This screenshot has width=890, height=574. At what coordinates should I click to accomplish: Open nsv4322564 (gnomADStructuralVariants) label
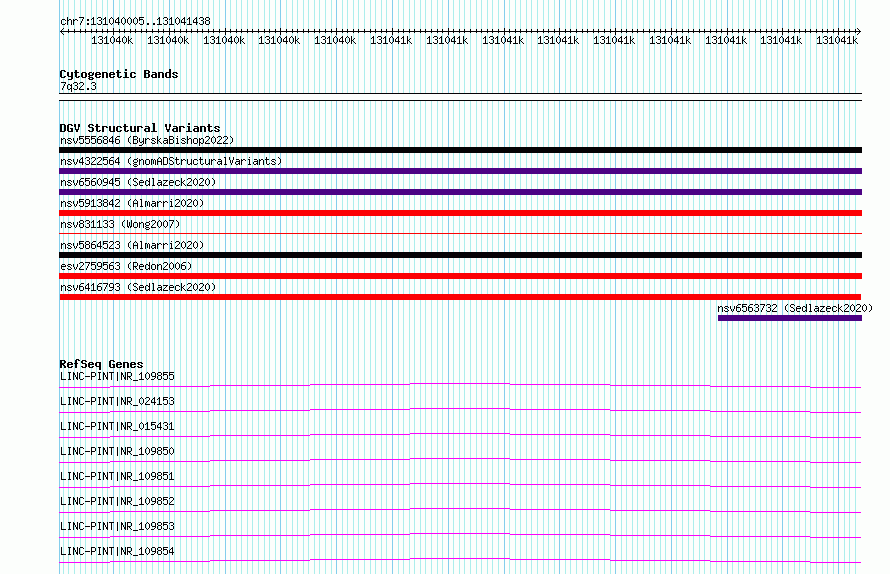(171, 161)
